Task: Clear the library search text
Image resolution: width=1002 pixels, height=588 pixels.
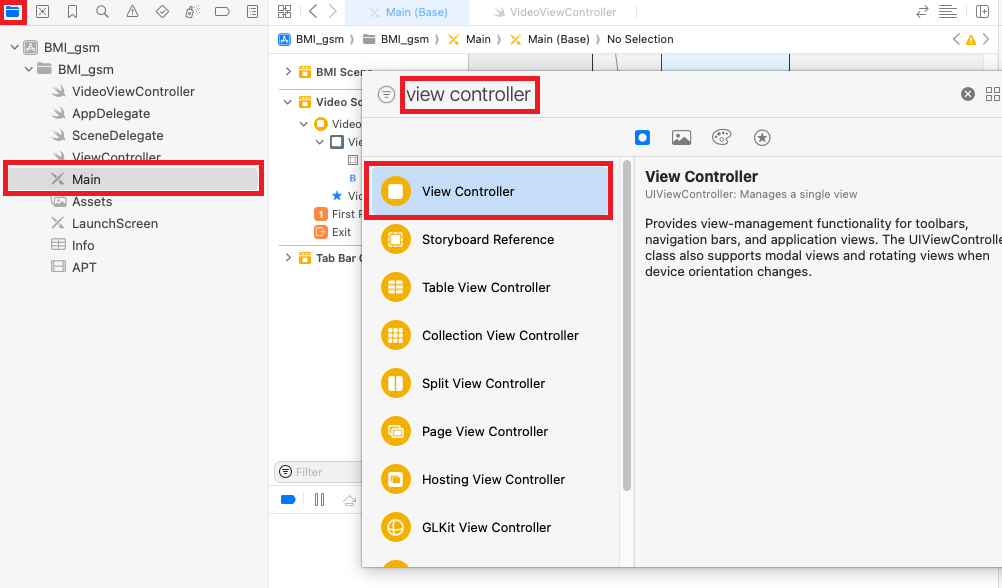Action: click(967, 94)
